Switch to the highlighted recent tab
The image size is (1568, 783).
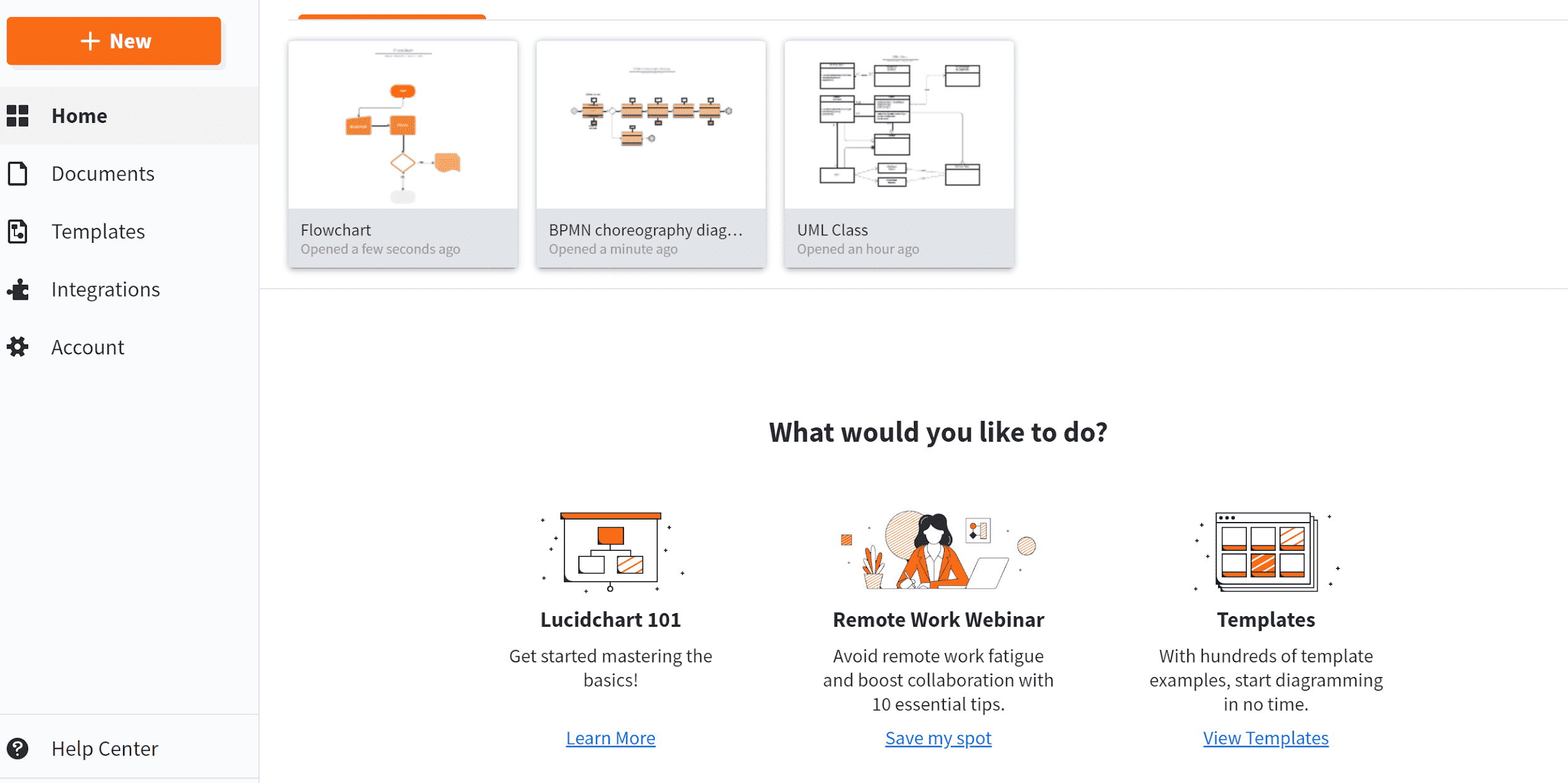click(391, 13)
